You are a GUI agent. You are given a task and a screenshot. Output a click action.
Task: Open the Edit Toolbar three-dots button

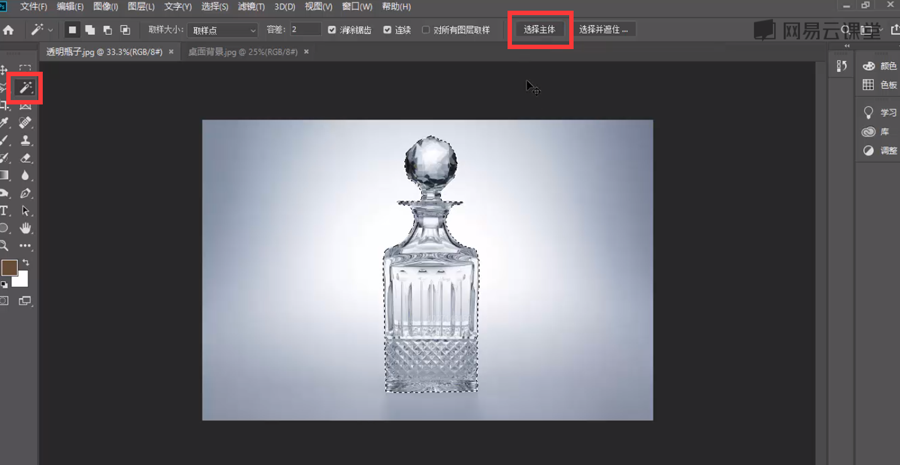point(25,246)
